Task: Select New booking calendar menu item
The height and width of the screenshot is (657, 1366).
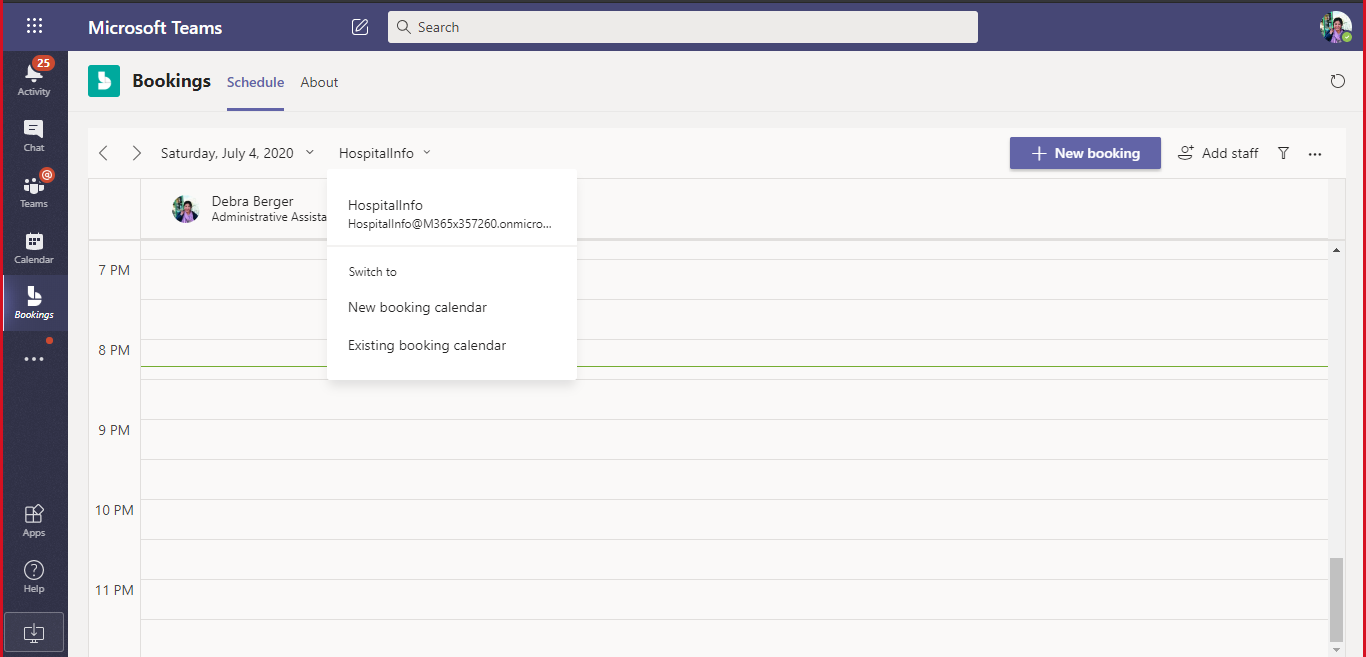Action: (x=452, y=307)
